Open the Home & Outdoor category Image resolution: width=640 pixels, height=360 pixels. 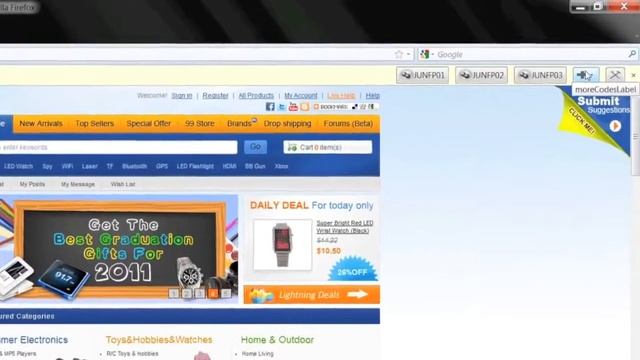pyautogui.click(x=277, y=340)
